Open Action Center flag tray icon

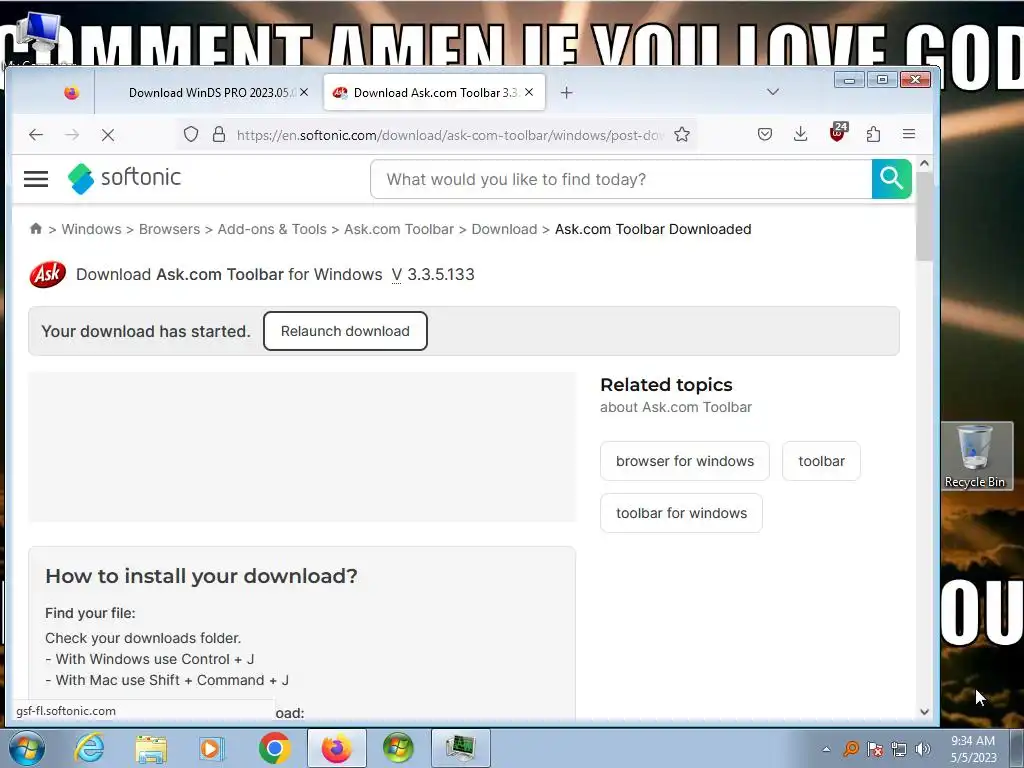click(875, 749)
